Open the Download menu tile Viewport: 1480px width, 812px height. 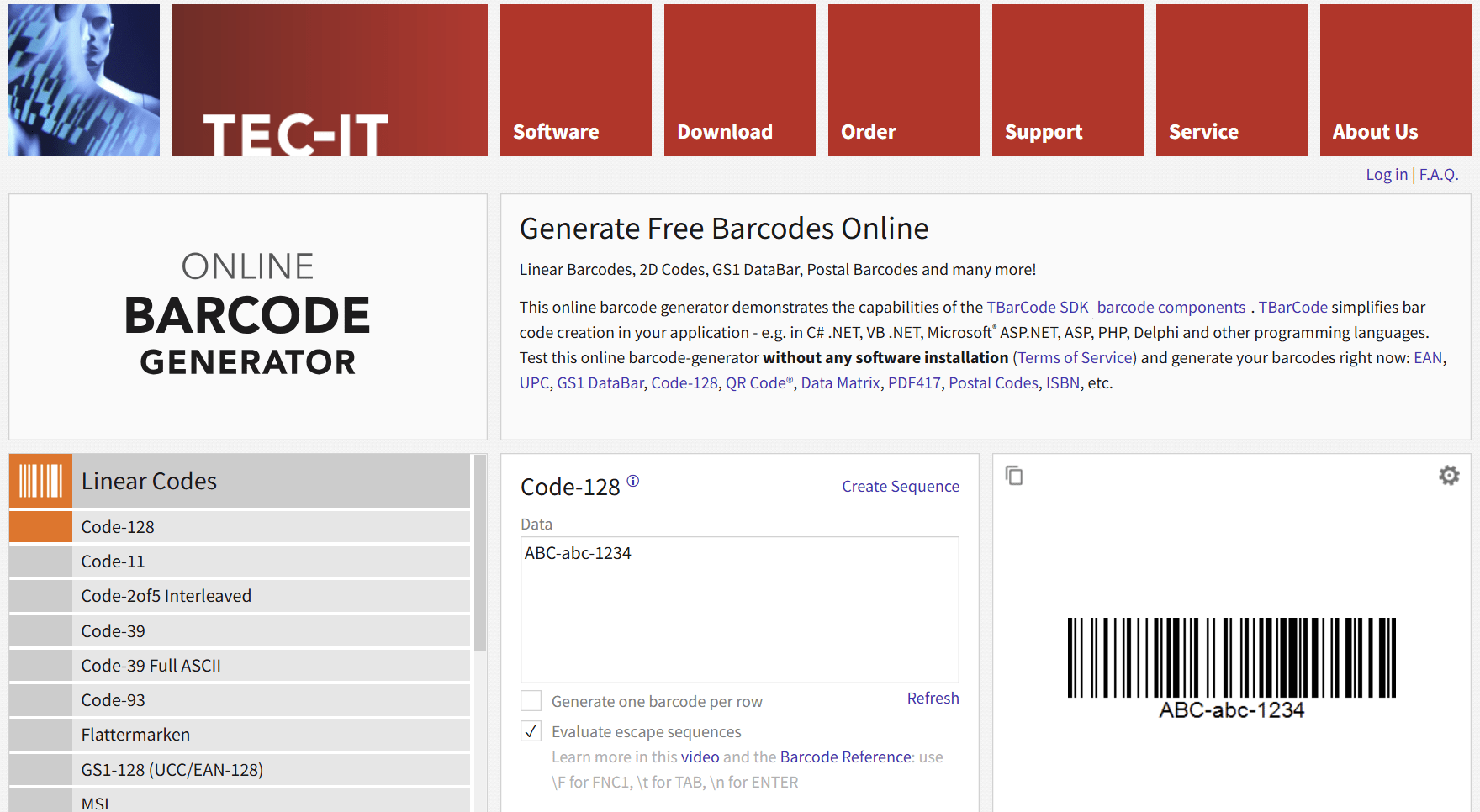740,80
